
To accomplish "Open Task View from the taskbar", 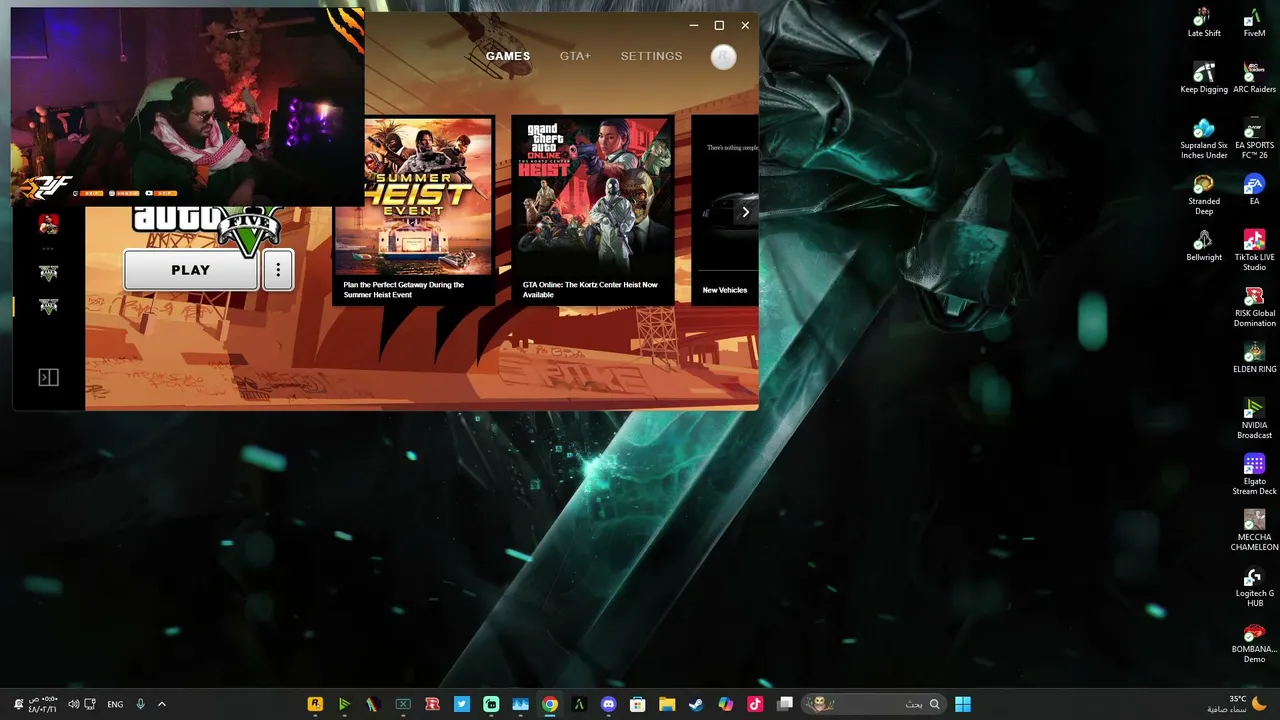I will (x=784, y=704).
